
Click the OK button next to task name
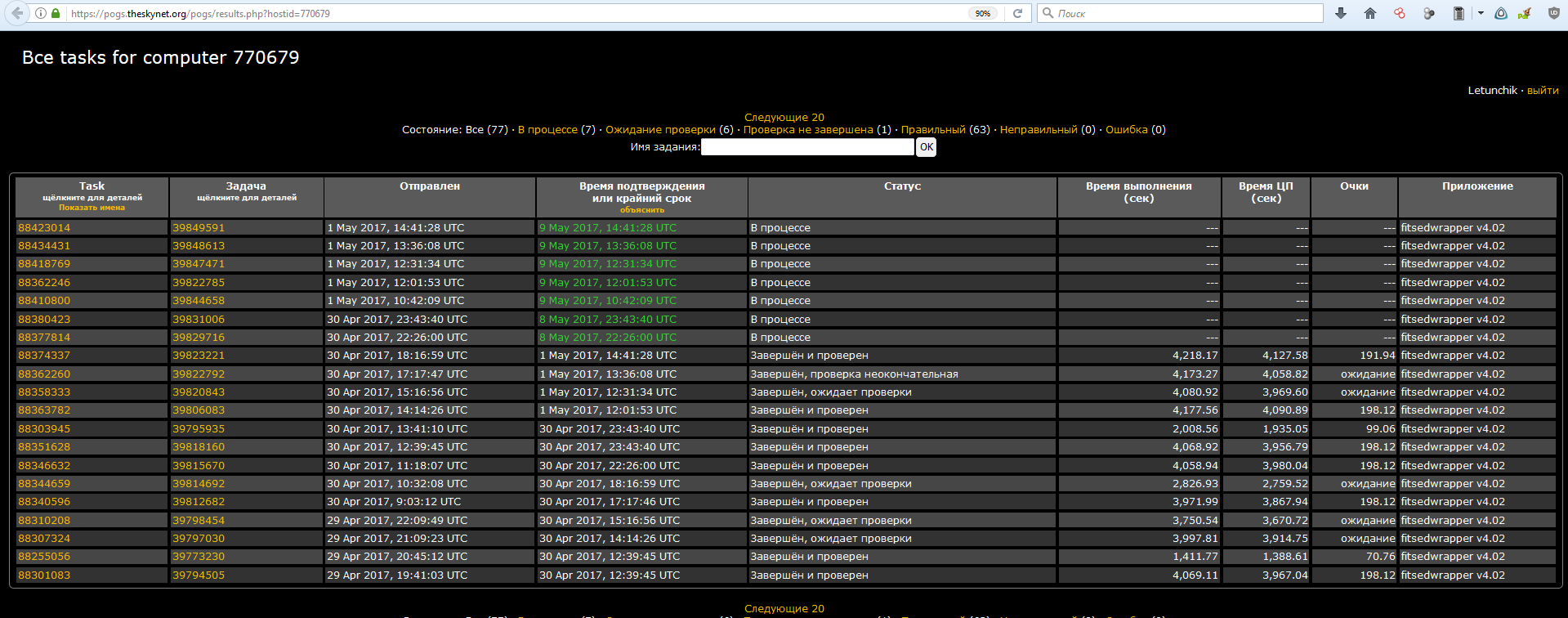tap(926, 147)
